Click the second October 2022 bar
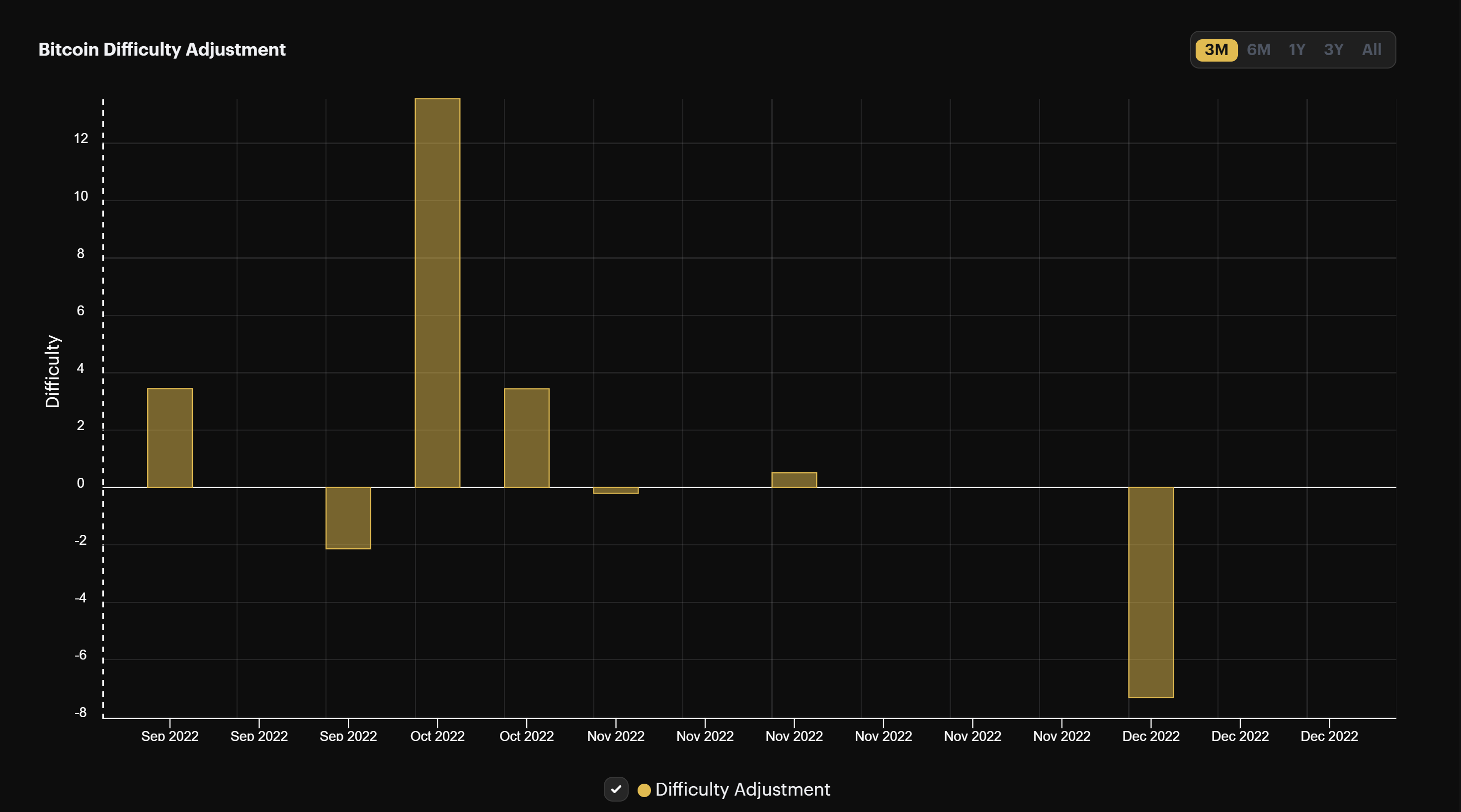Image resolution: width=1461 pixels, height=812 pixels. pos(526,438)
